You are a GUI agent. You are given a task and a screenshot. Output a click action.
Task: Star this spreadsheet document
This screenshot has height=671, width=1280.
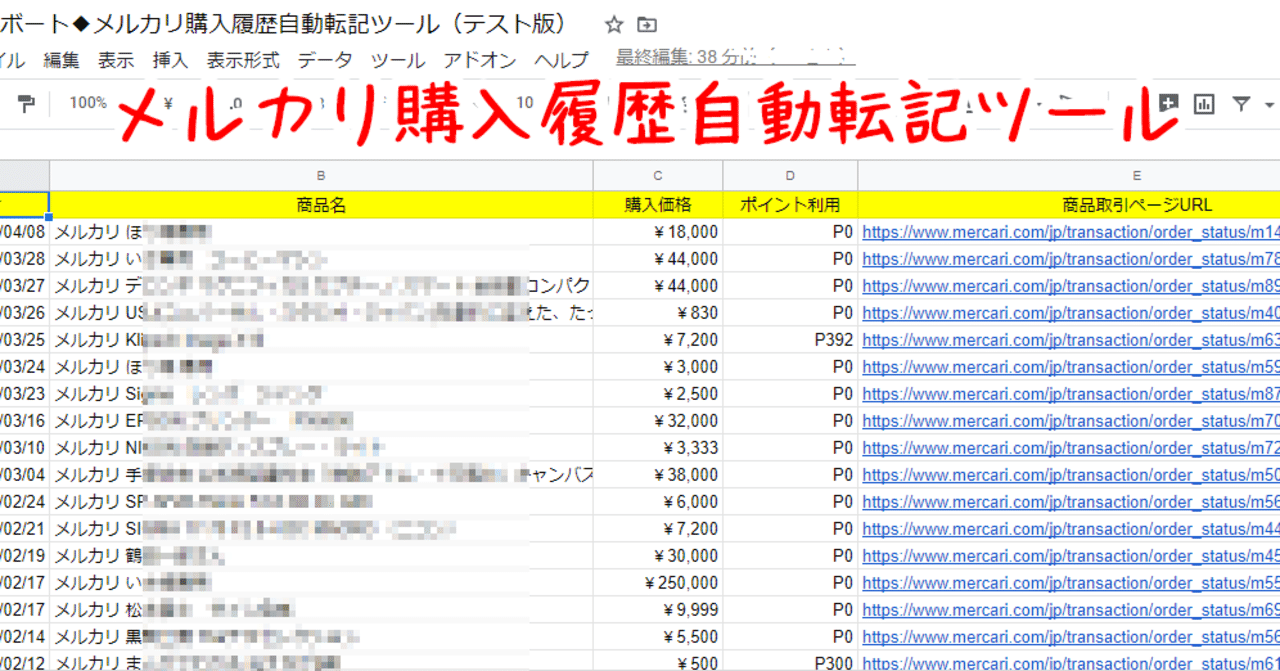click(614, 25)
